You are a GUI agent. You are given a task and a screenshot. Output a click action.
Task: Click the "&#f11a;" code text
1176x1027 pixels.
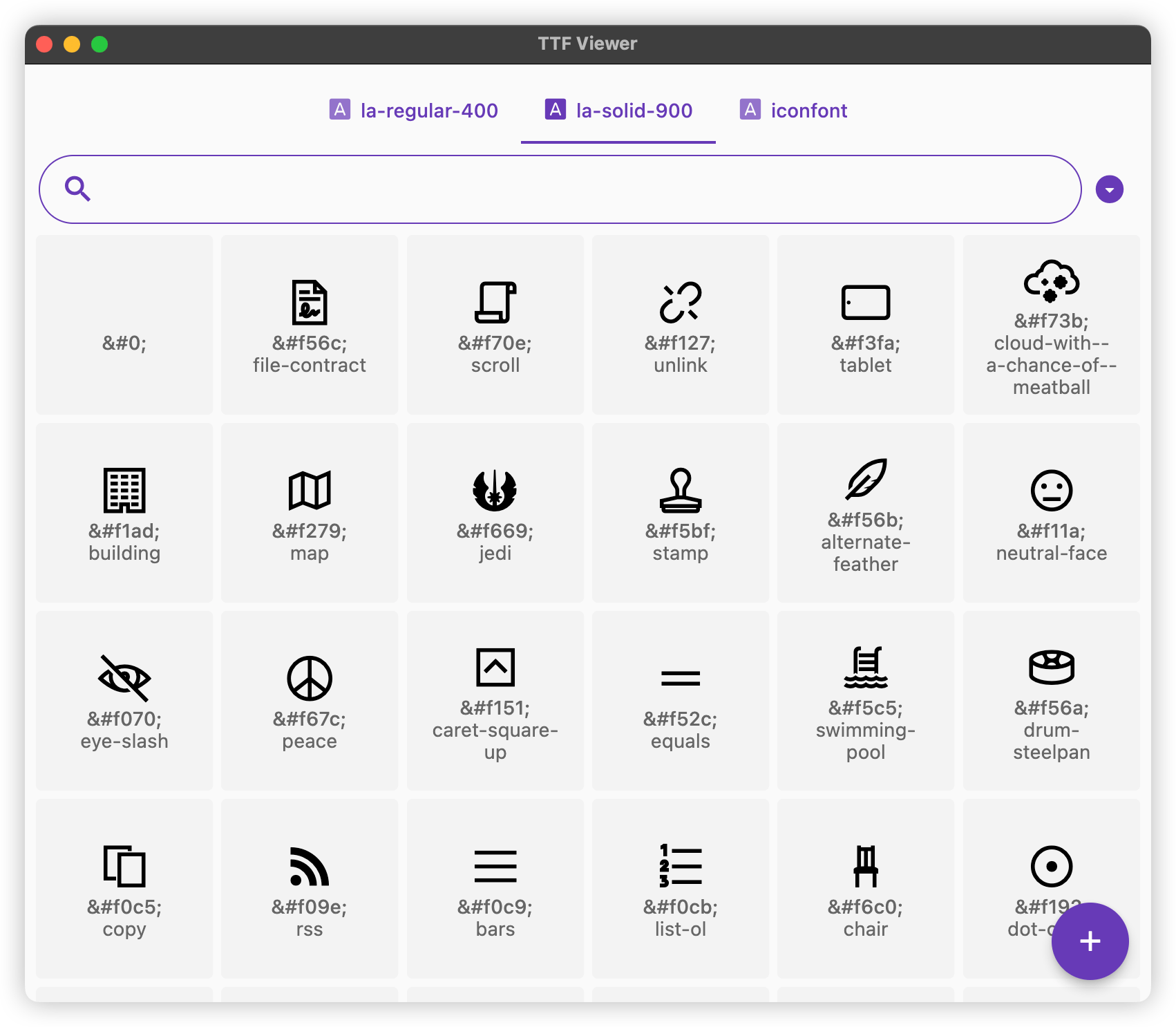(x=1052, y=531)
